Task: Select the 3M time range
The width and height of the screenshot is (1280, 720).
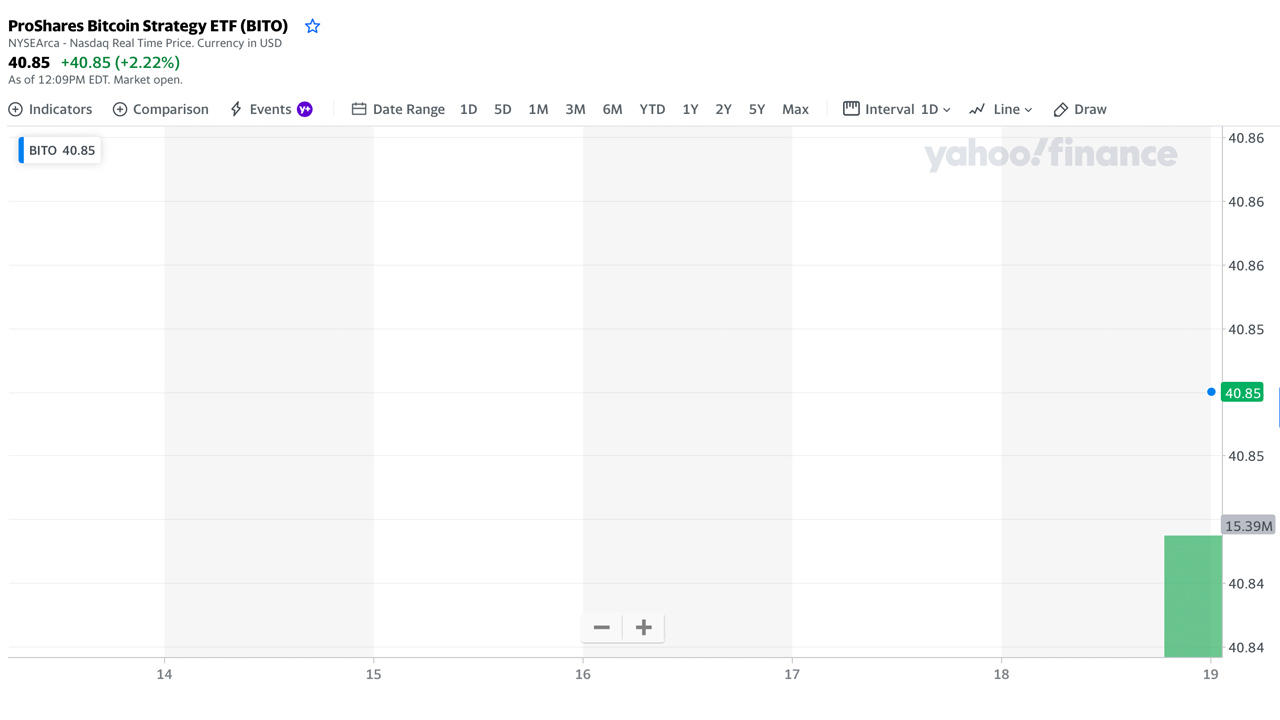Action: (x=575, y=109)
